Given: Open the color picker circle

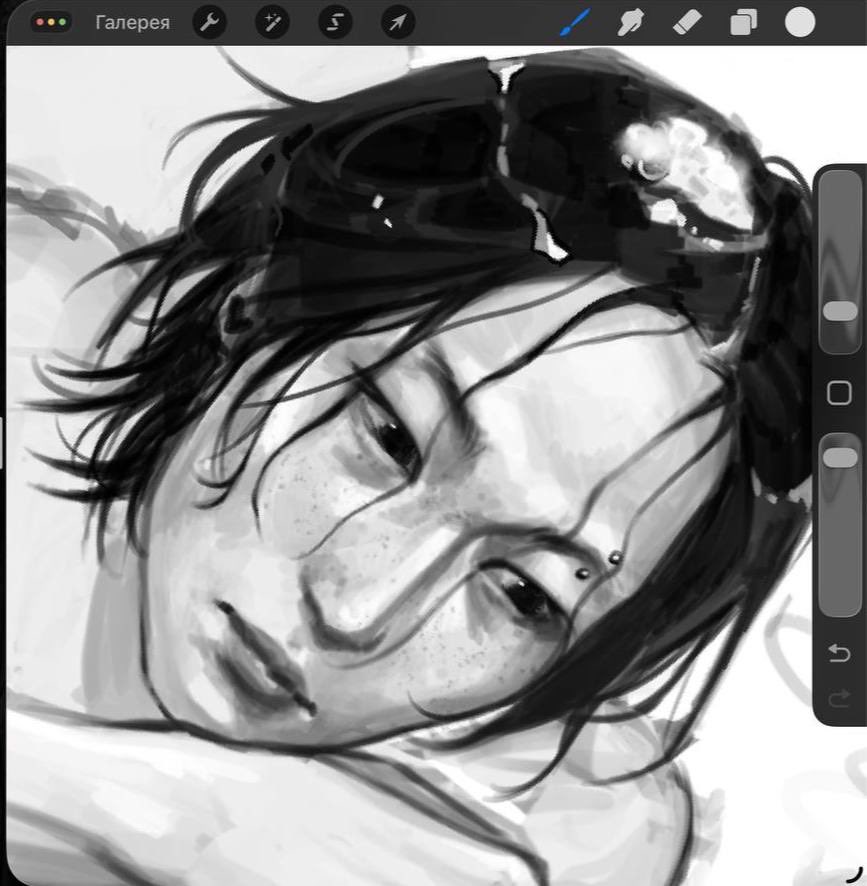Looking at the screenshot, I should point(800,23).
